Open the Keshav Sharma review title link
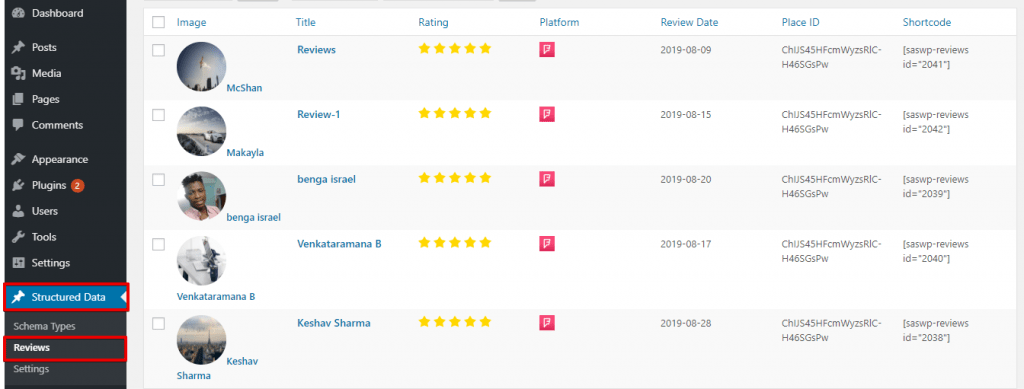Image resolution: width=1024 pixels, height=389 pixels. pyautogui.click(x=334, y=322)
